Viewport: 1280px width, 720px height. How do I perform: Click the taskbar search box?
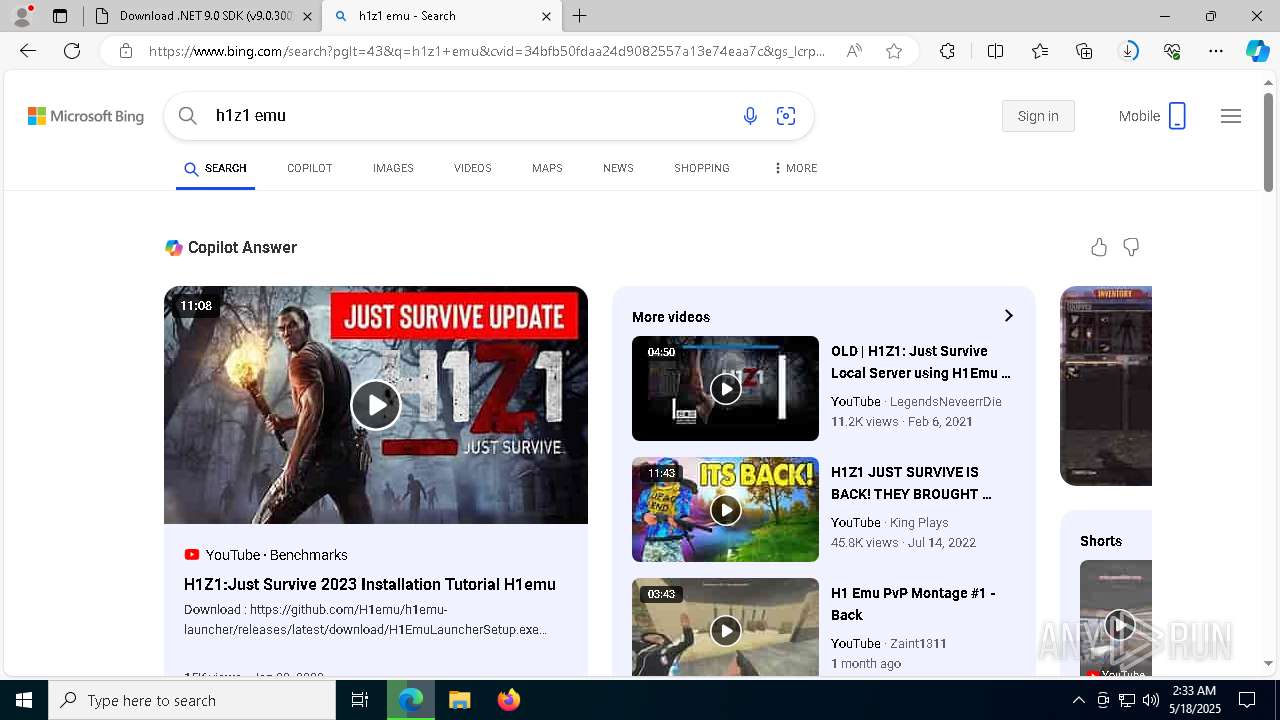point(192,700)
